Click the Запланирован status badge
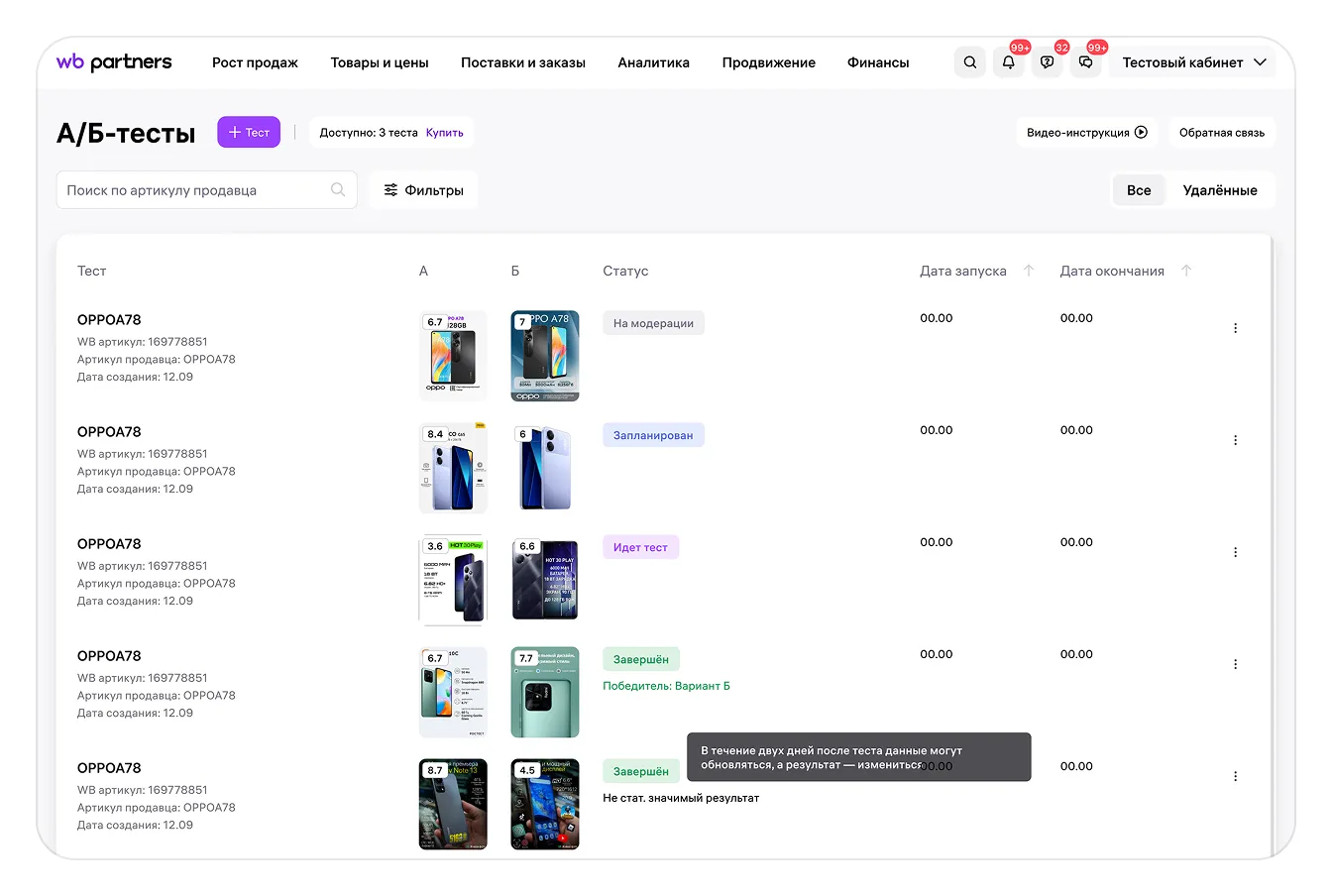This screenshot has width=1332, height=896. 653,435
